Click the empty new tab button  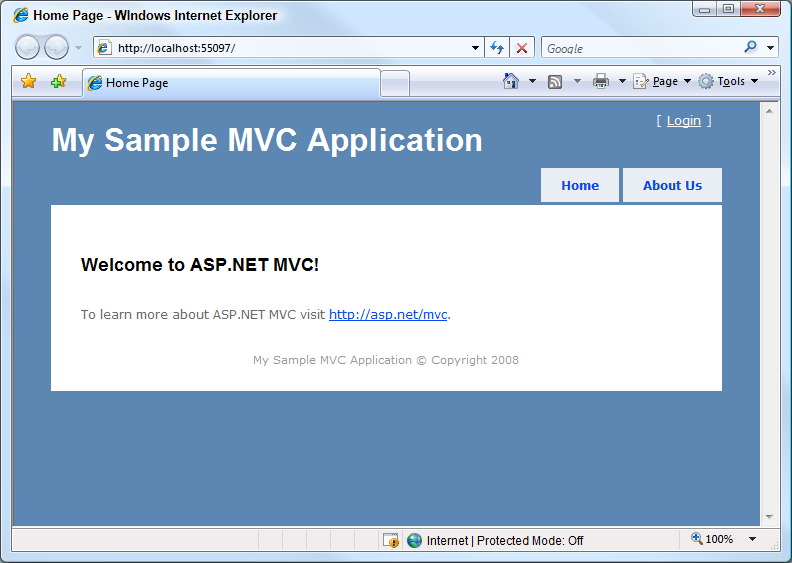click(x=395, y=83)
